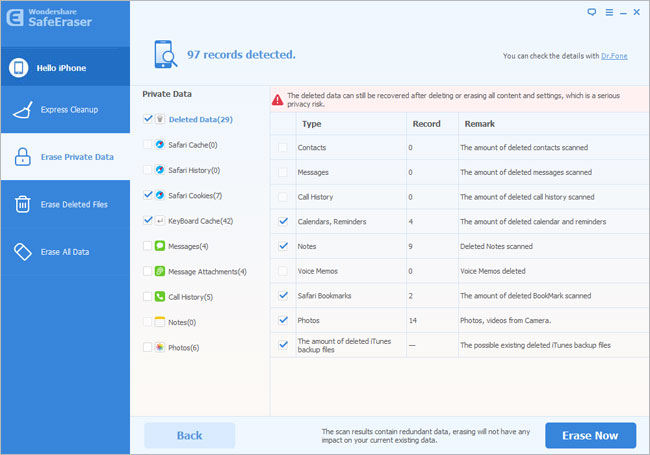Click the Photos record count 14
This screenshot has width=650, height=455.
click(412, 320)
